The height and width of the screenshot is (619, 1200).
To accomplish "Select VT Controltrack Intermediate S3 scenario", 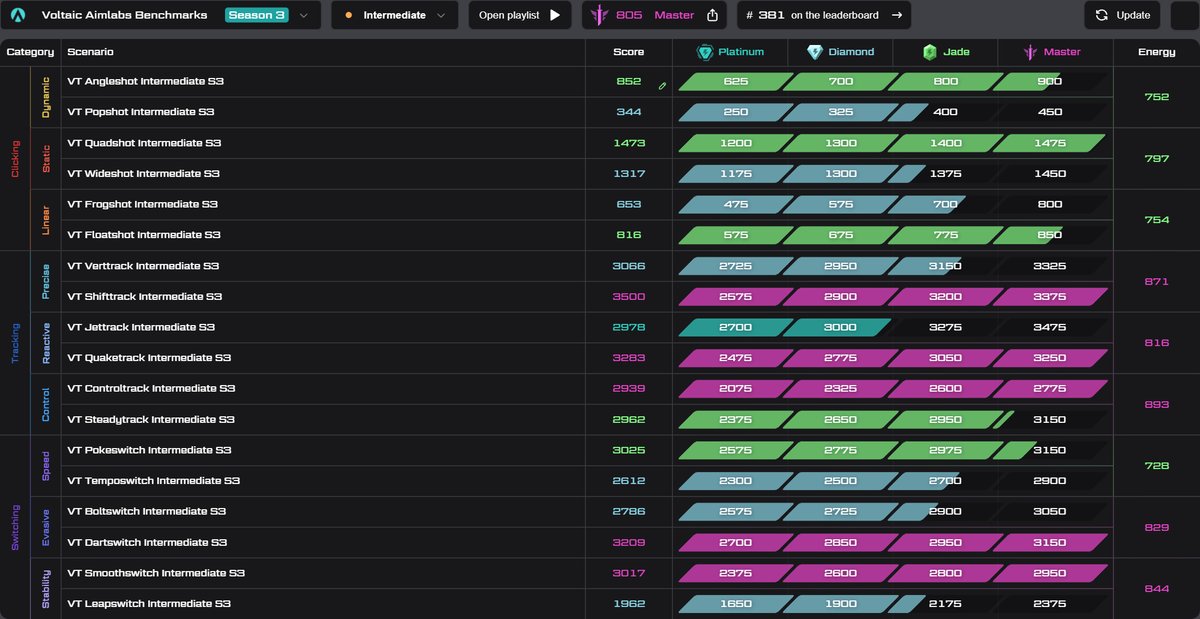I will (151, 388).
